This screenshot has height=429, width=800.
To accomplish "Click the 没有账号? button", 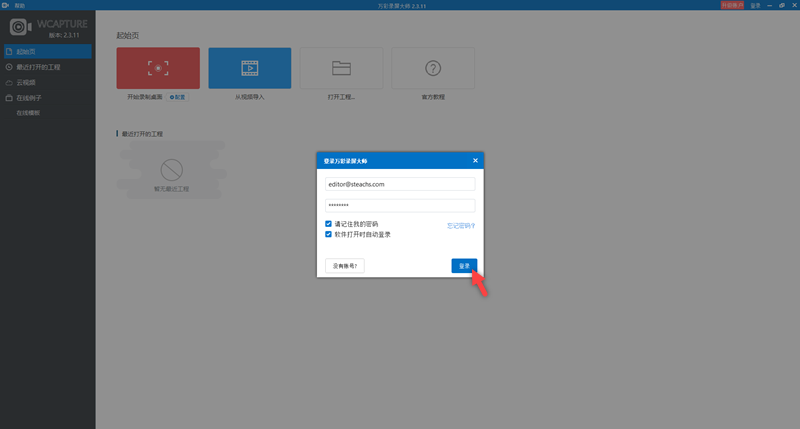I will point(345,266).
